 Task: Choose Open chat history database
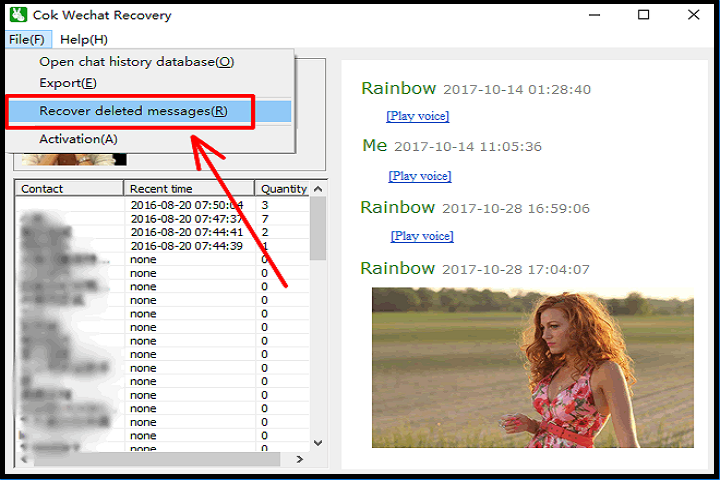(136, 62)
